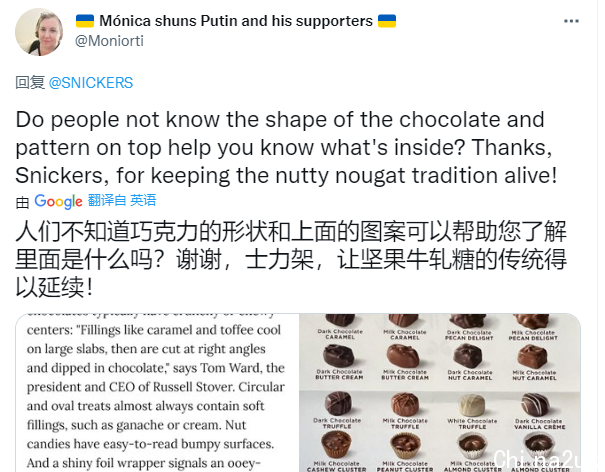The image size is (605, 472).
Task: Click the English tweet text body
Action: (286, 147)
